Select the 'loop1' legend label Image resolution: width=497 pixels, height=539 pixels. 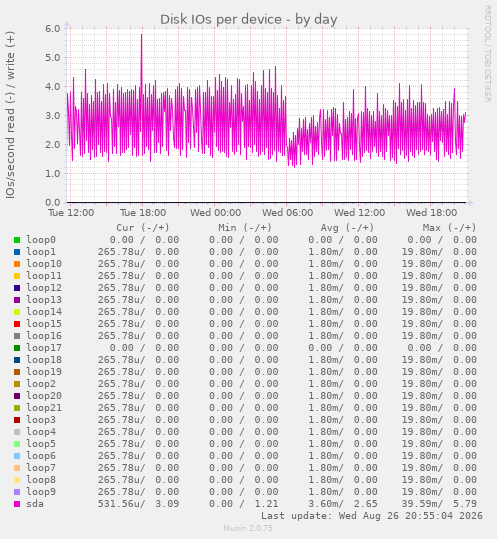pos(41,252)
